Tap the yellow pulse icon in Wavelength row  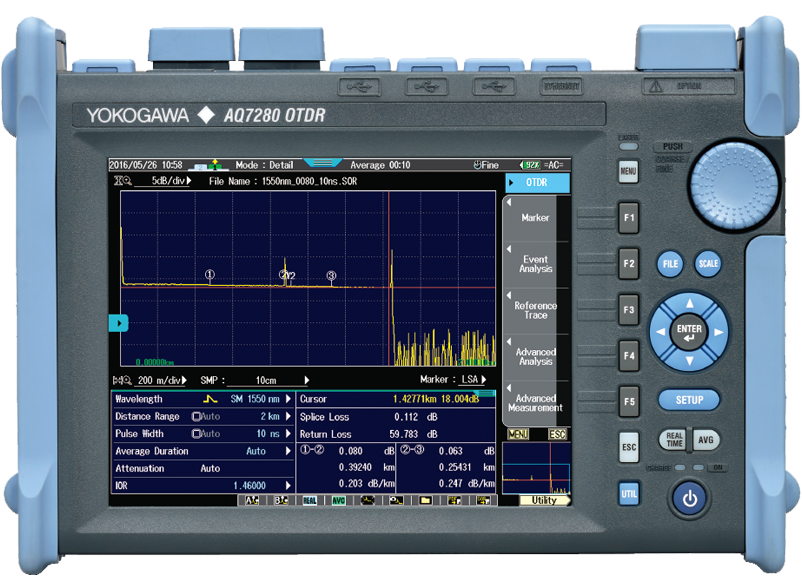point(210,399)
